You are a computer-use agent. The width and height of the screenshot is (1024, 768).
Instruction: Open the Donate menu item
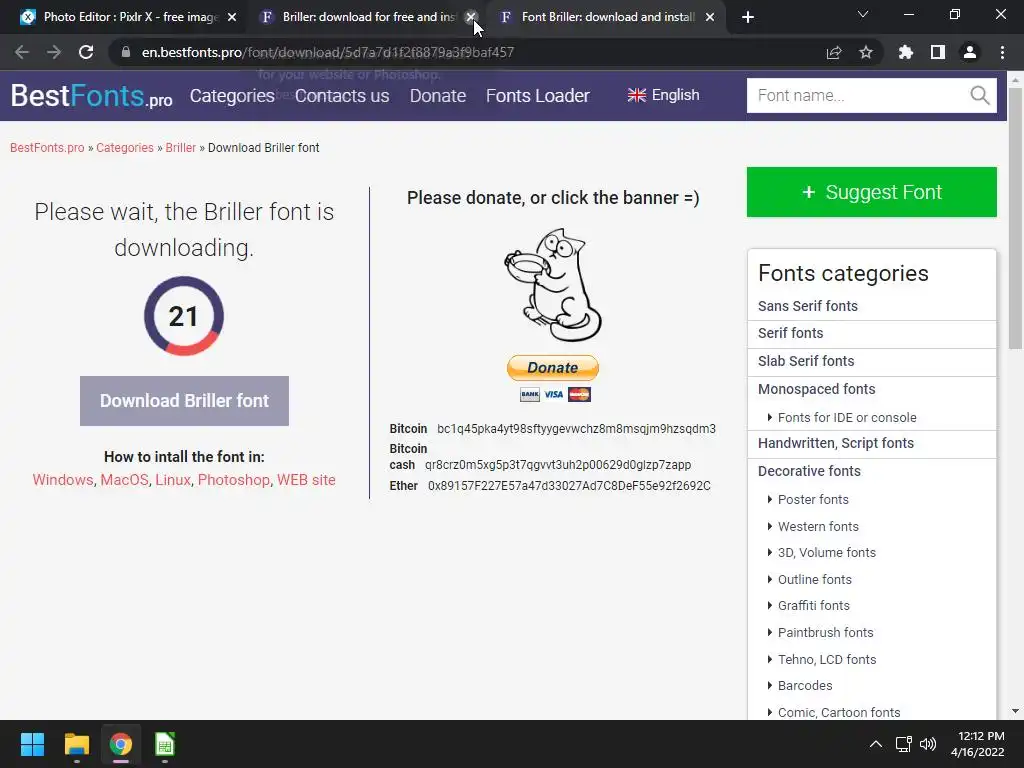point(438,96)
